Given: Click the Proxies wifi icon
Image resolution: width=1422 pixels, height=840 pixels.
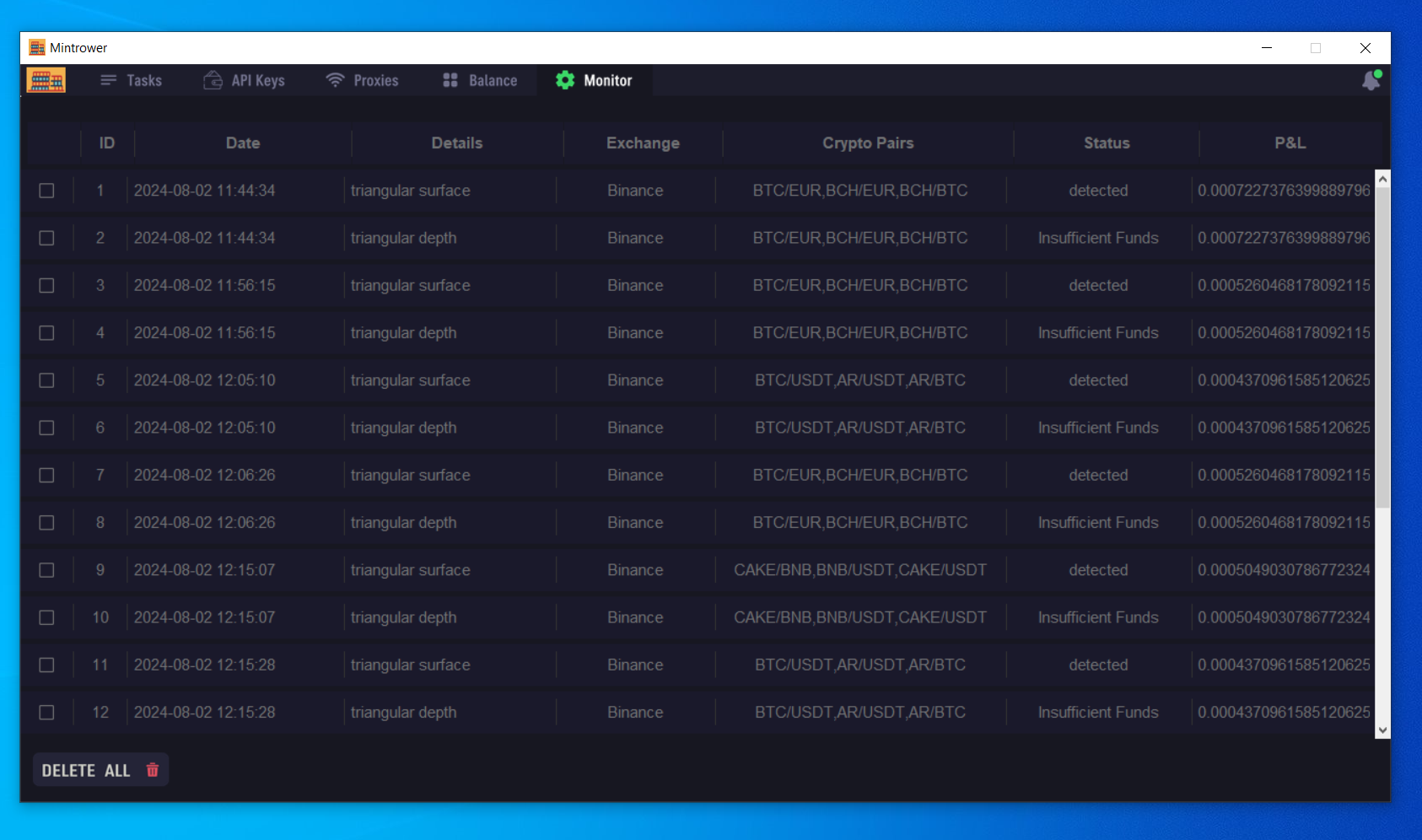Looking at the screenshot, I should pyautogui.click(x=335, y=80).
